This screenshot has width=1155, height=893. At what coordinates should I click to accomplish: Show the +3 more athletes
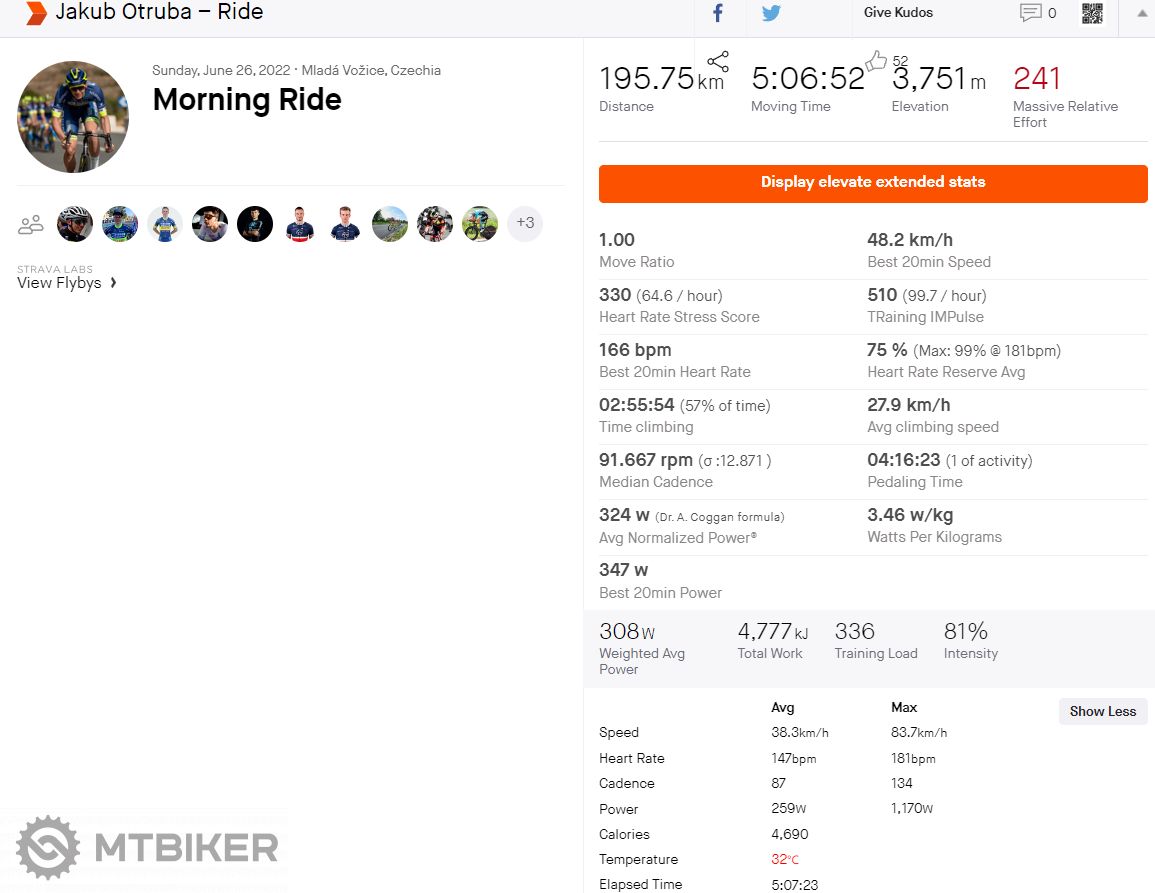click(525, 223)
